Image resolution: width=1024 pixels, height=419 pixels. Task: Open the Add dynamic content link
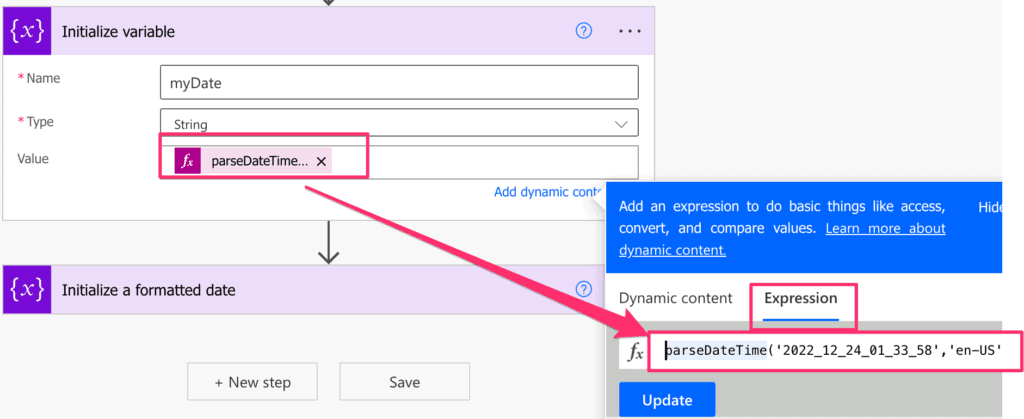(547, 192)
